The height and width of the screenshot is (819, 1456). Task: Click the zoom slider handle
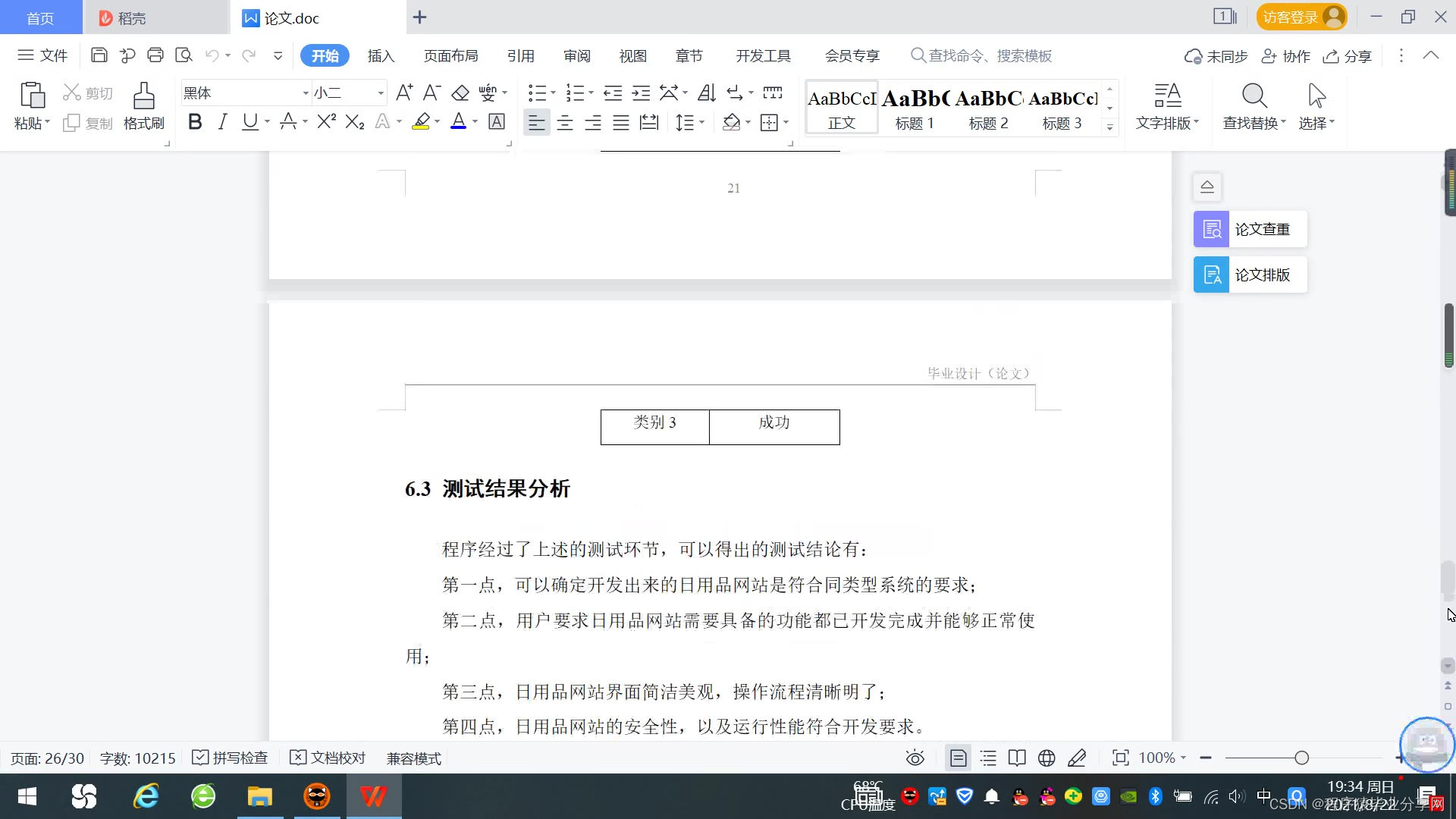(x=1302, y=758)
